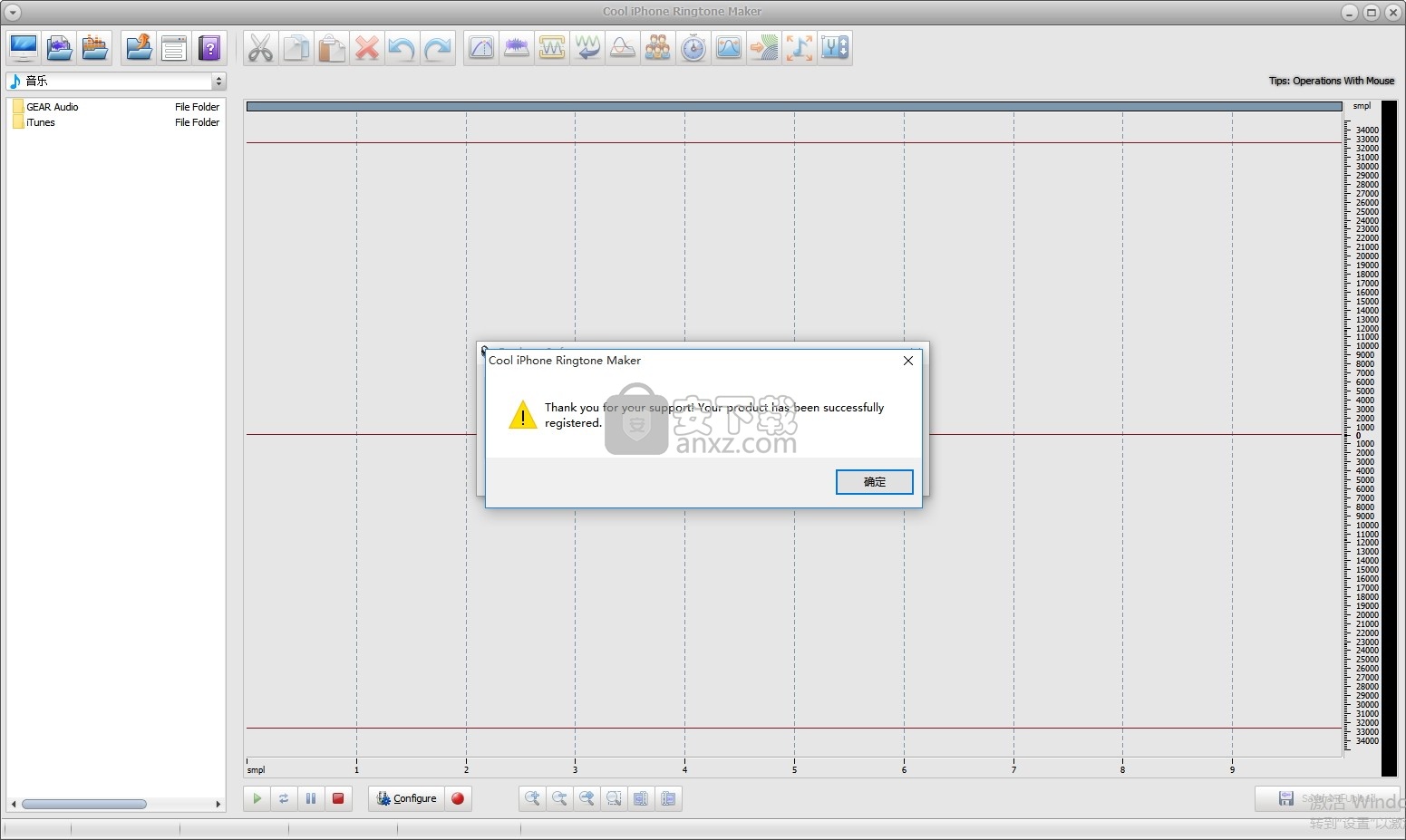Click the orange arrow green stripes icon
The height and width of the screenshot is (840, 1406).
[x=764, y=48]
